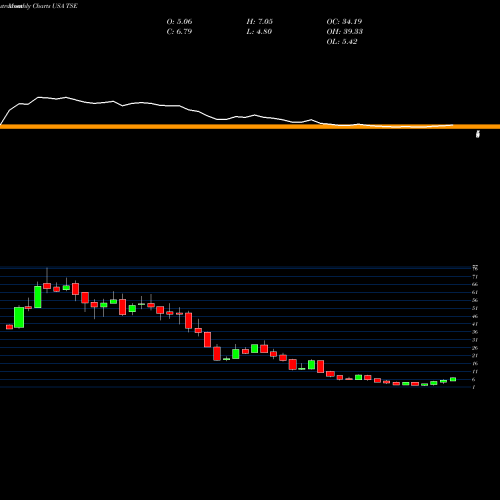The height and width of the screenshot is (500, 500).
Task: Click the 61 price axis label
Action: [x=475, y=292]
